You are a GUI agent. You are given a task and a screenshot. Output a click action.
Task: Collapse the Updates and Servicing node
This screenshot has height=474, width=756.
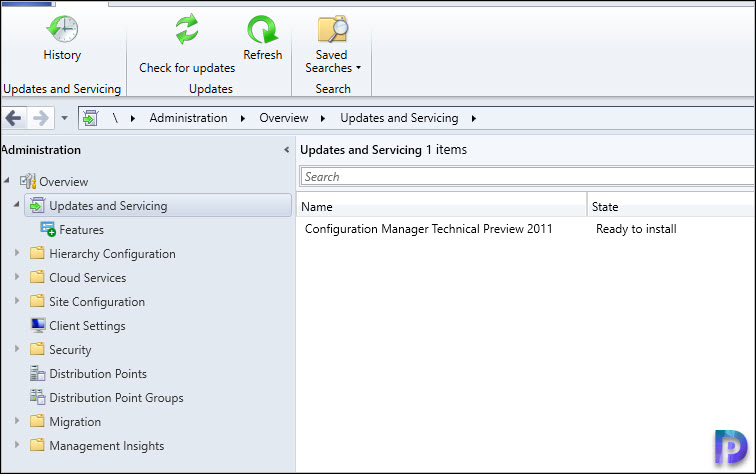16,204
